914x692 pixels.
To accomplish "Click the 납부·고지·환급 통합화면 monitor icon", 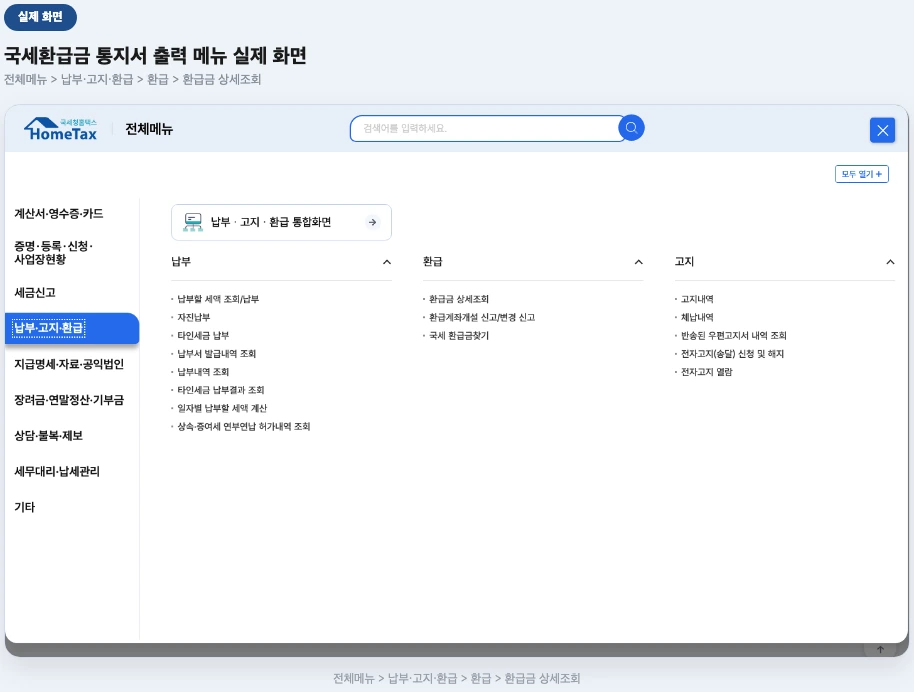I will 193,222.
